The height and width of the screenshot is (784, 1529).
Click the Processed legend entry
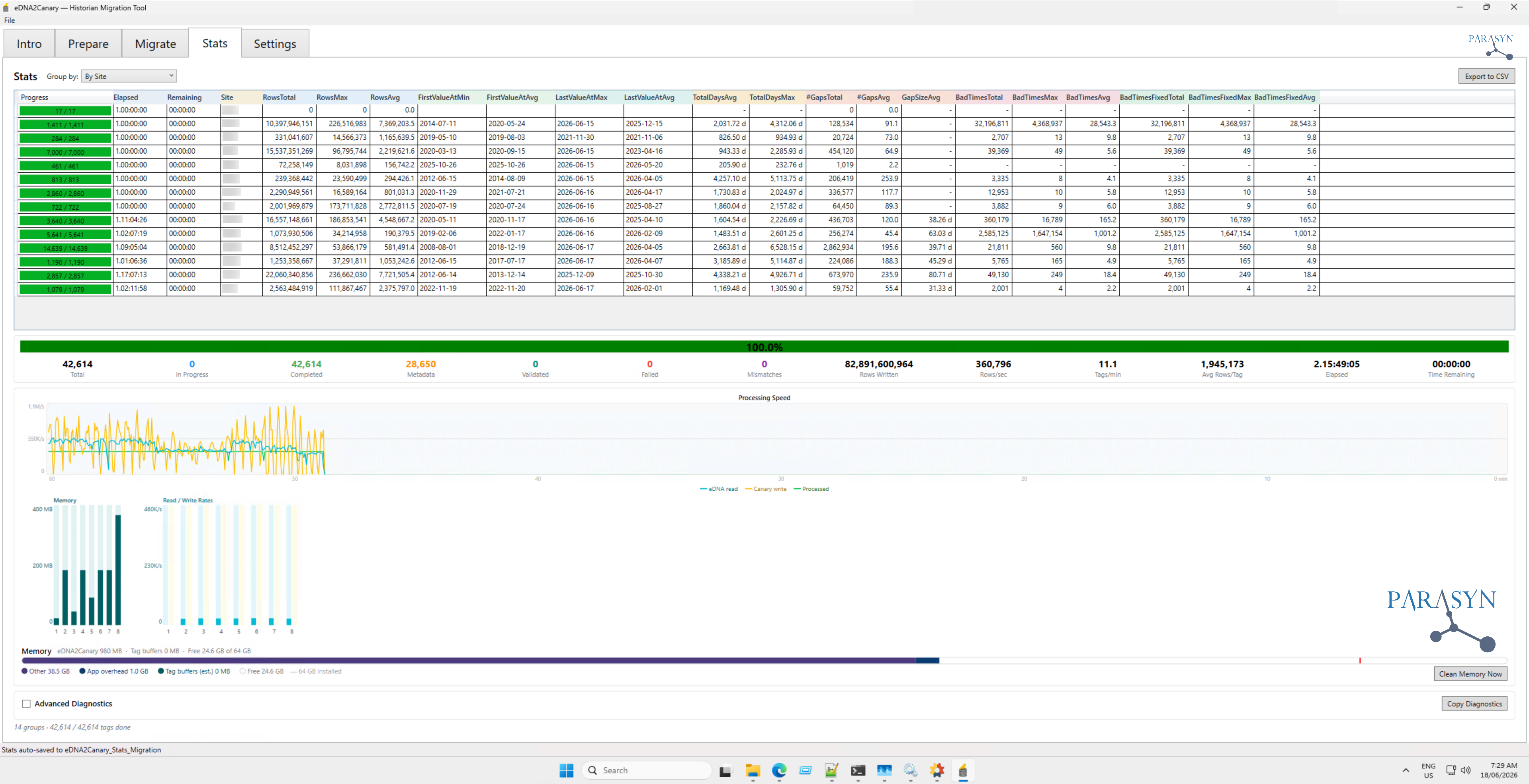(x=811, y=489)
